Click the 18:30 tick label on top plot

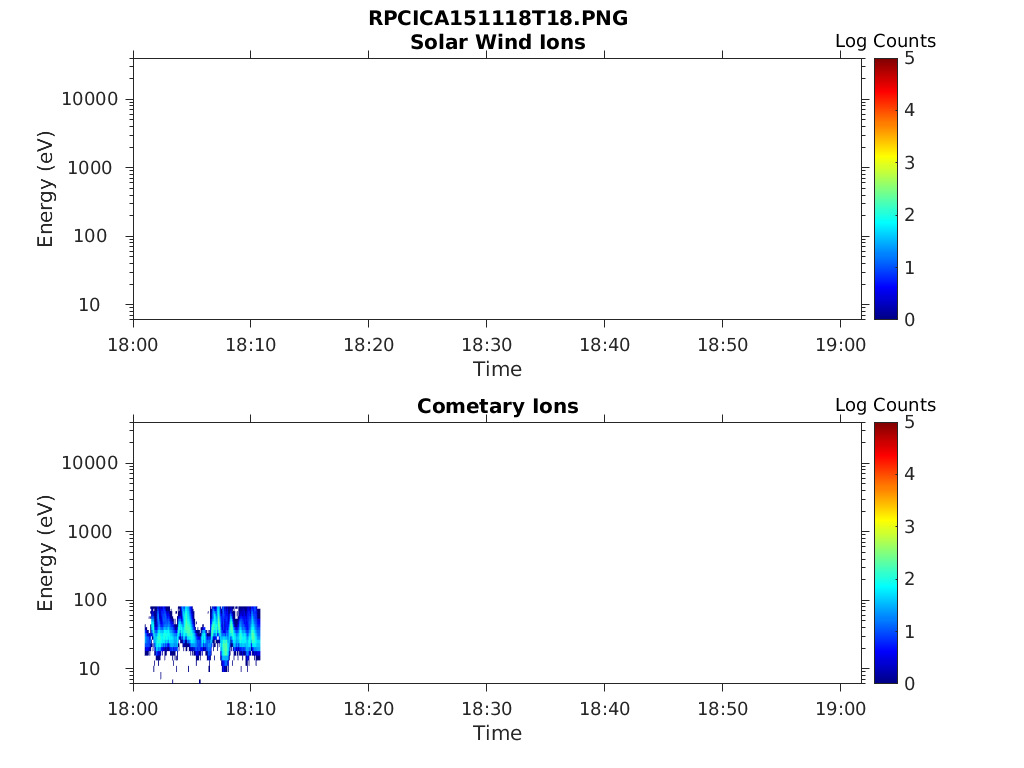(x=487, y=345)
